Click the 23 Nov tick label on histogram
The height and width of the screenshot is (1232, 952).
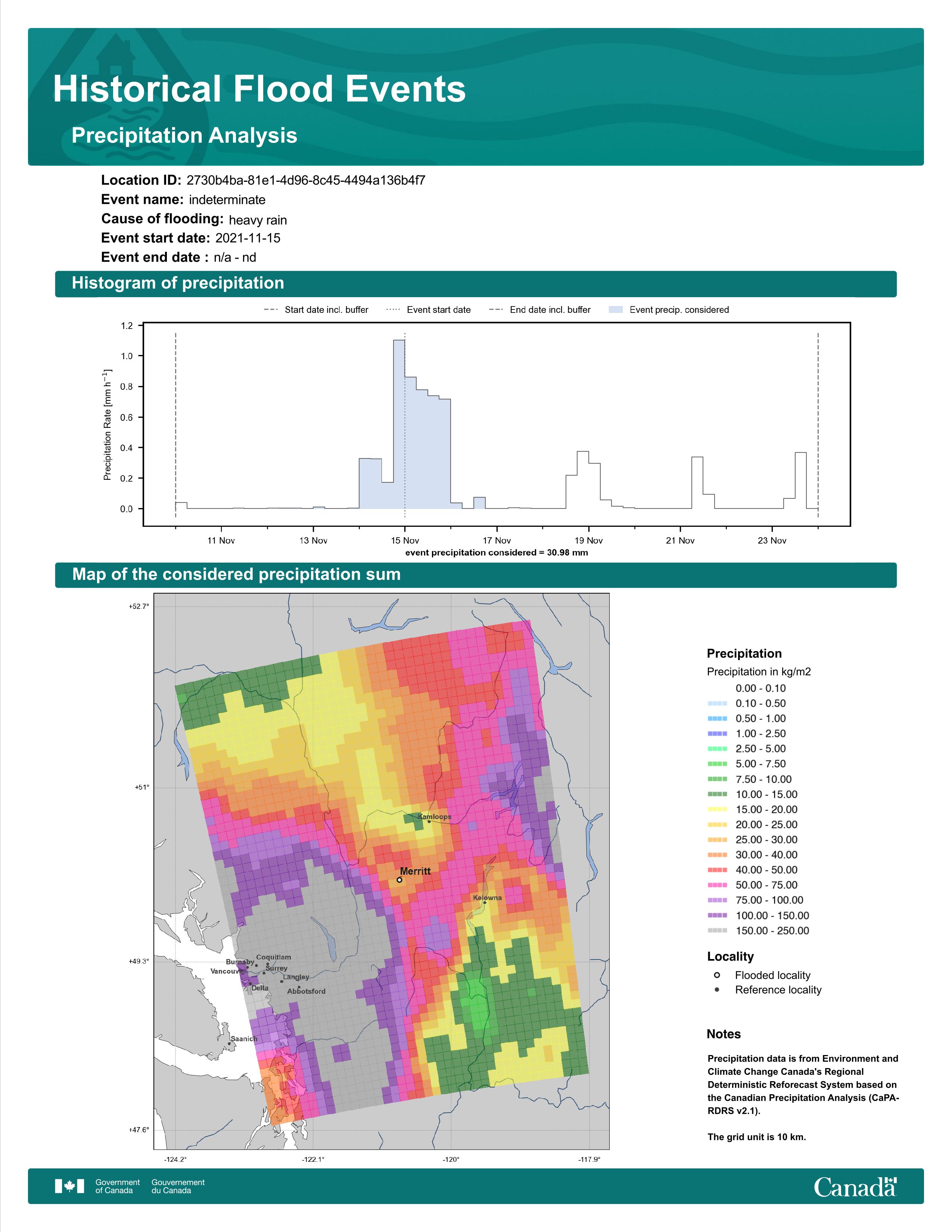(x=772, y=541)
